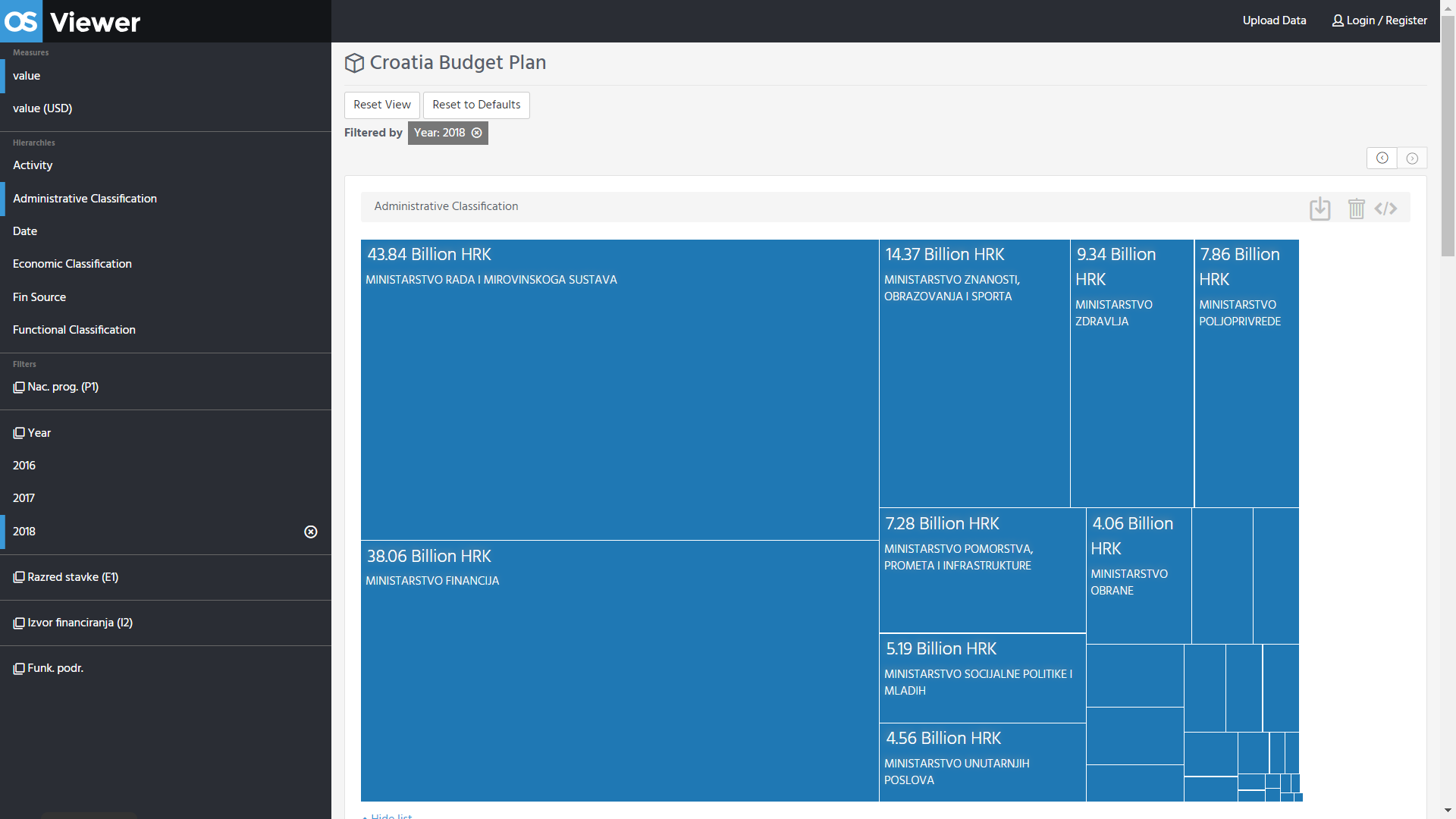Open Ministarstvo unutarnjih poslova tile
The width and height of the screenshot is (1456, 819).
[983, 763]
